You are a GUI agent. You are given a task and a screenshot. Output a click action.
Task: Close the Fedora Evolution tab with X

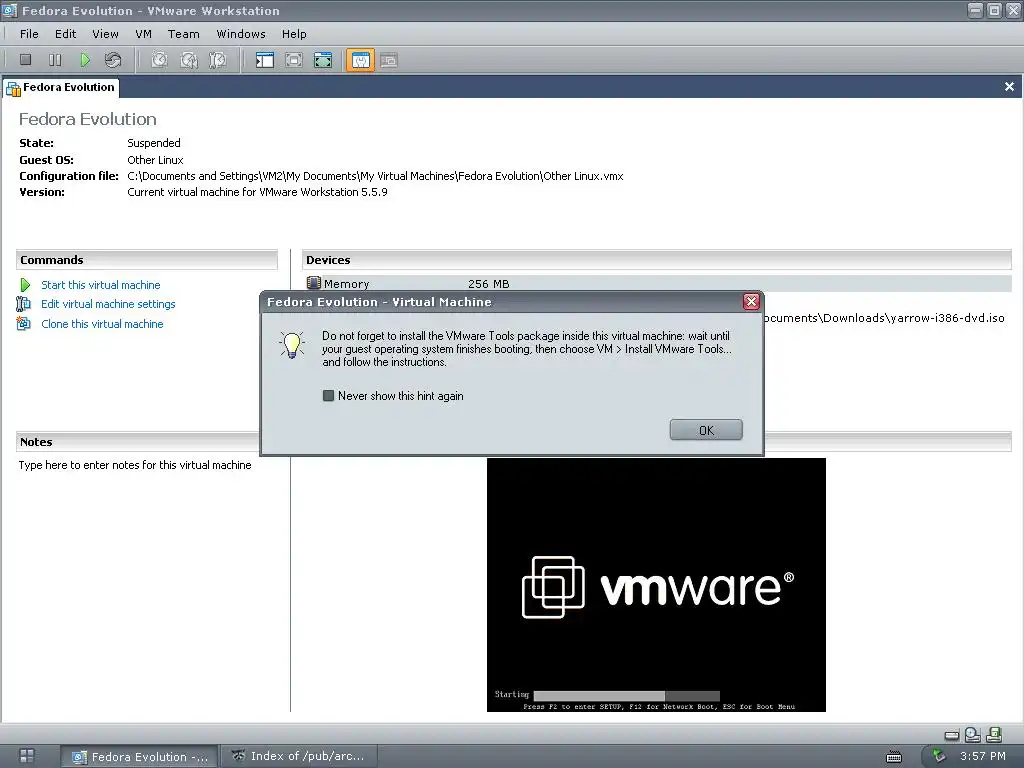click(x=1009, y=87)
